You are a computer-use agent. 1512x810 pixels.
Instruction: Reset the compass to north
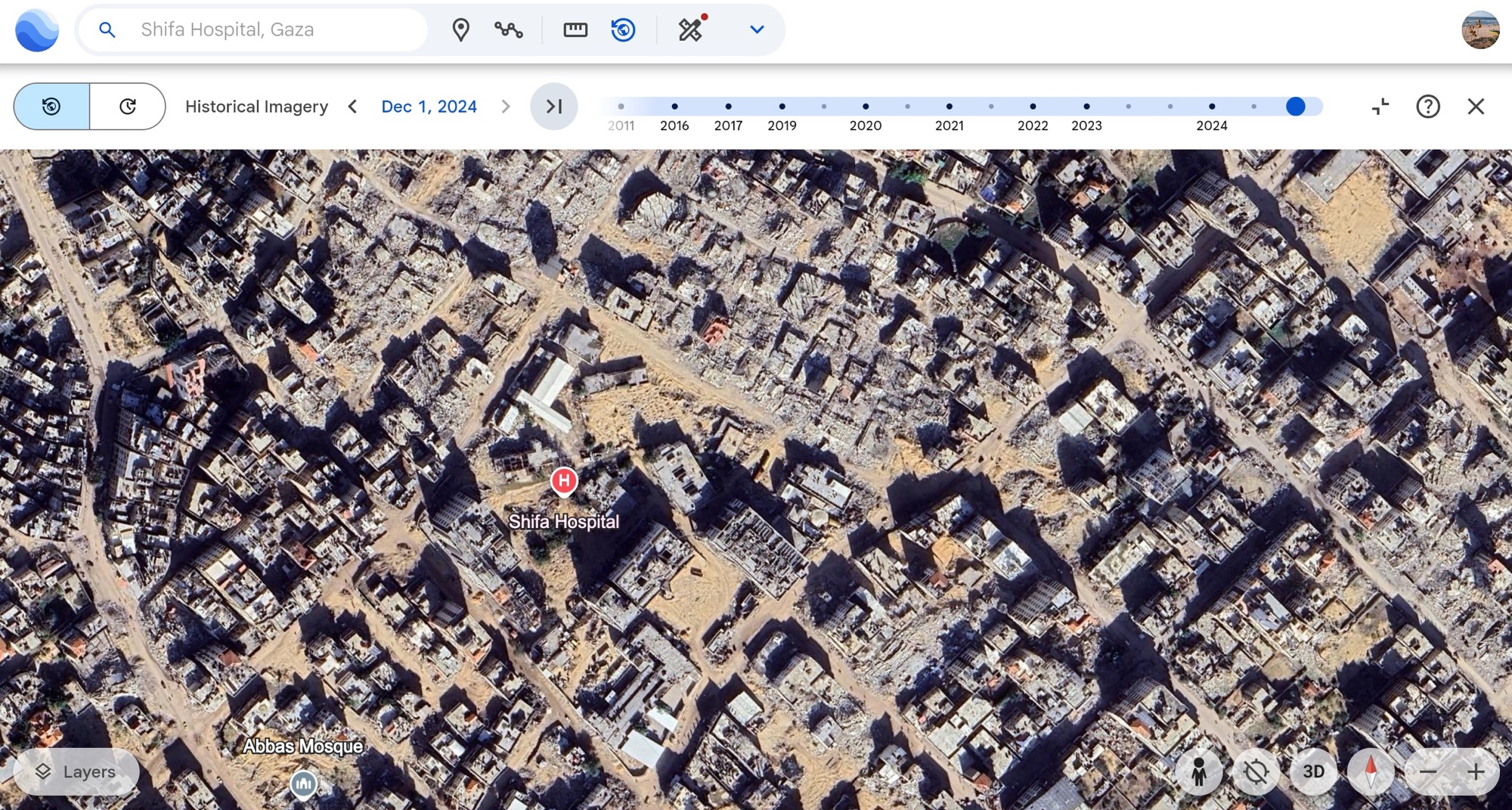pyautogui.click(x=1371, y=771)
